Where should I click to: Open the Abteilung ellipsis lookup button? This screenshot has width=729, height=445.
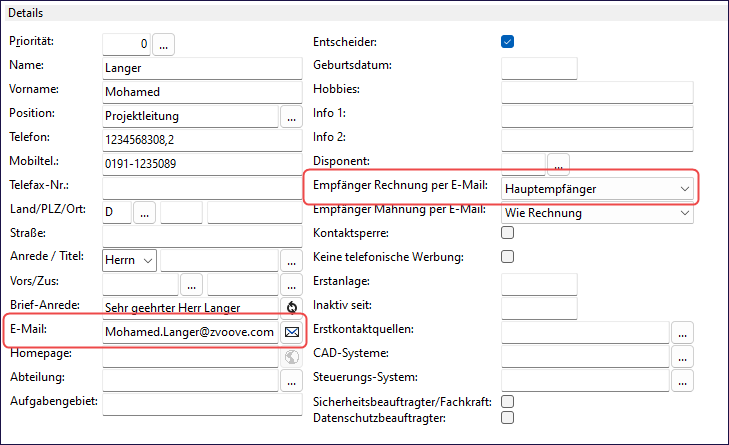292,381
